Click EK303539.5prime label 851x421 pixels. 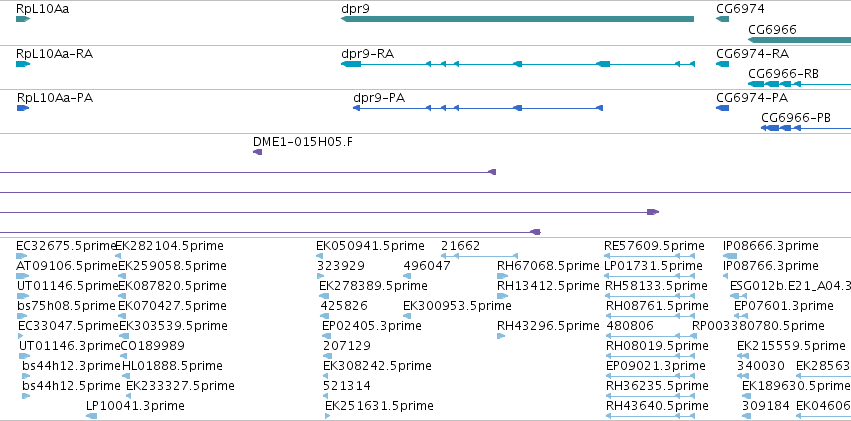(x=173, y=326)
